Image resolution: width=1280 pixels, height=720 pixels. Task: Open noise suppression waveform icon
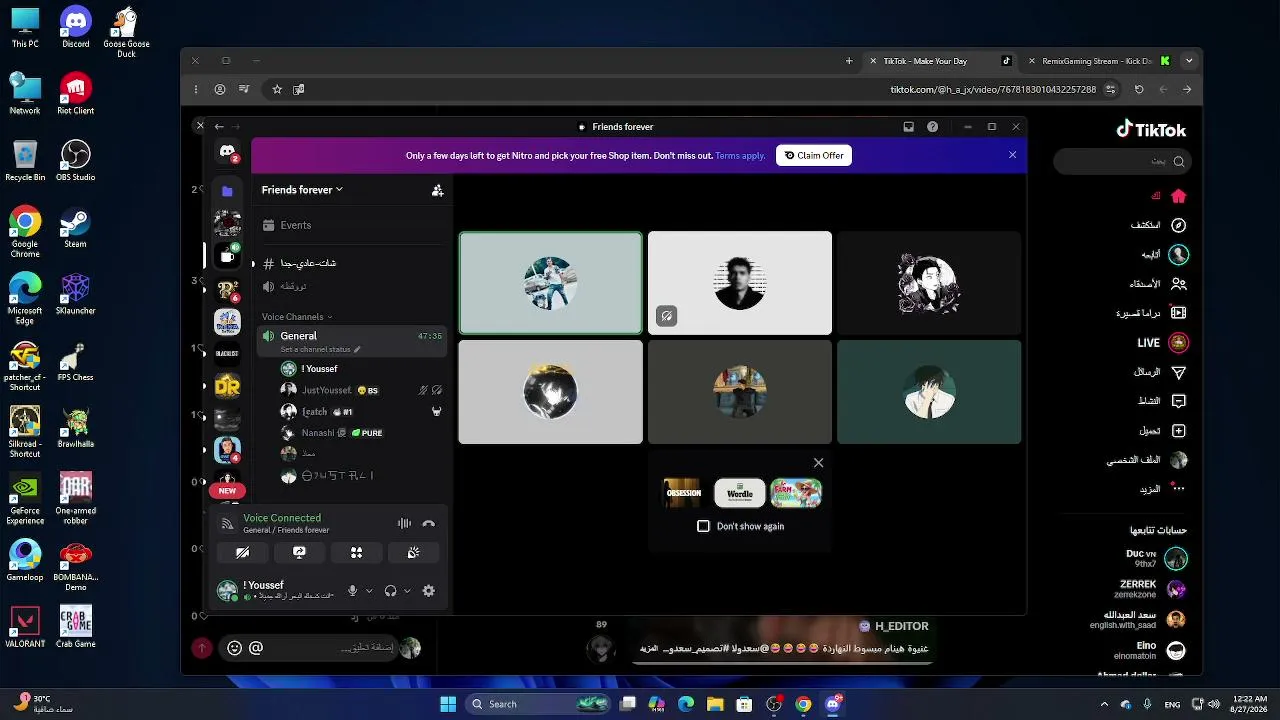[x=404, y=523]
